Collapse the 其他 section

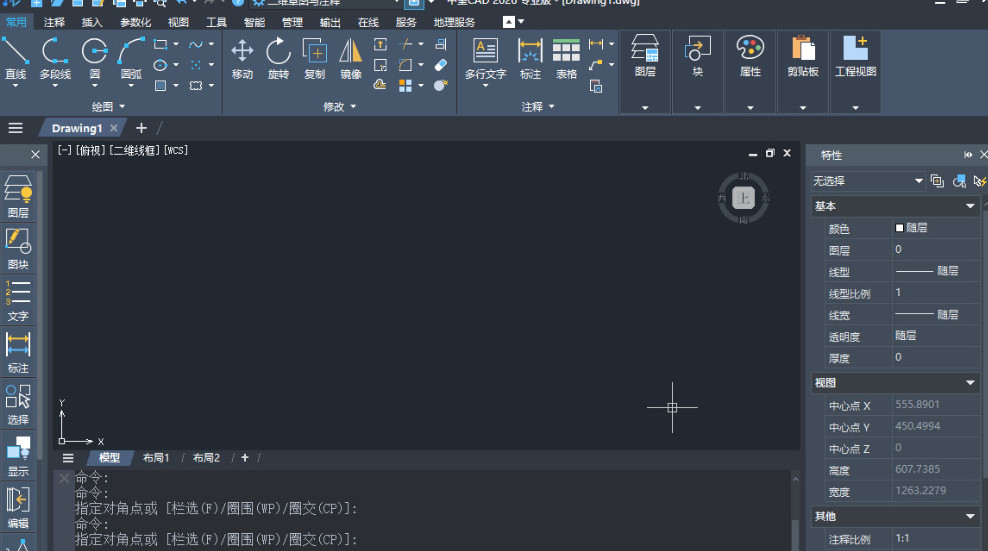970,516
